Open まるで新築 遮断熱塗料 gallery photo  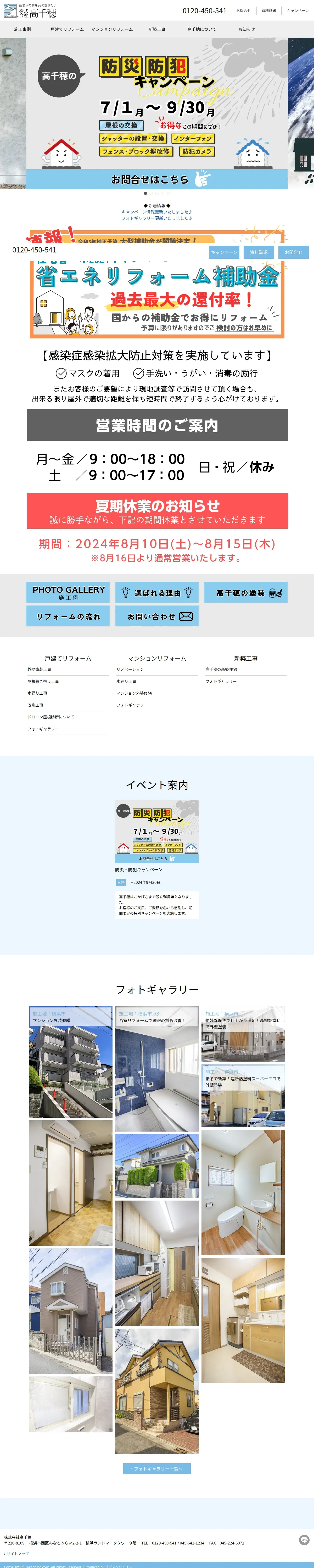pos(243,1096)
